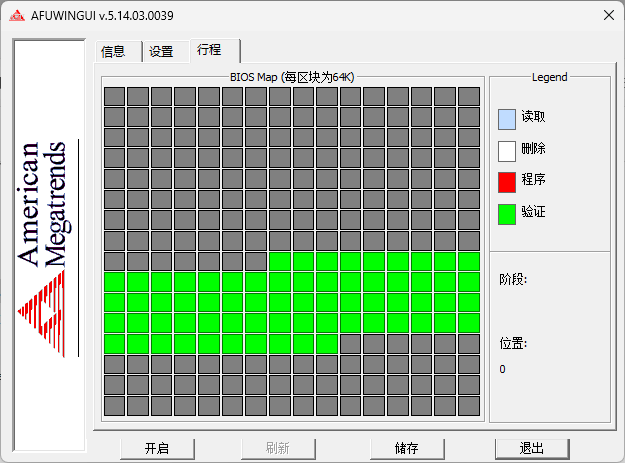Click the American Megatrends logo panel
Viewport: 625px width, 463px height.
(49, 245)
